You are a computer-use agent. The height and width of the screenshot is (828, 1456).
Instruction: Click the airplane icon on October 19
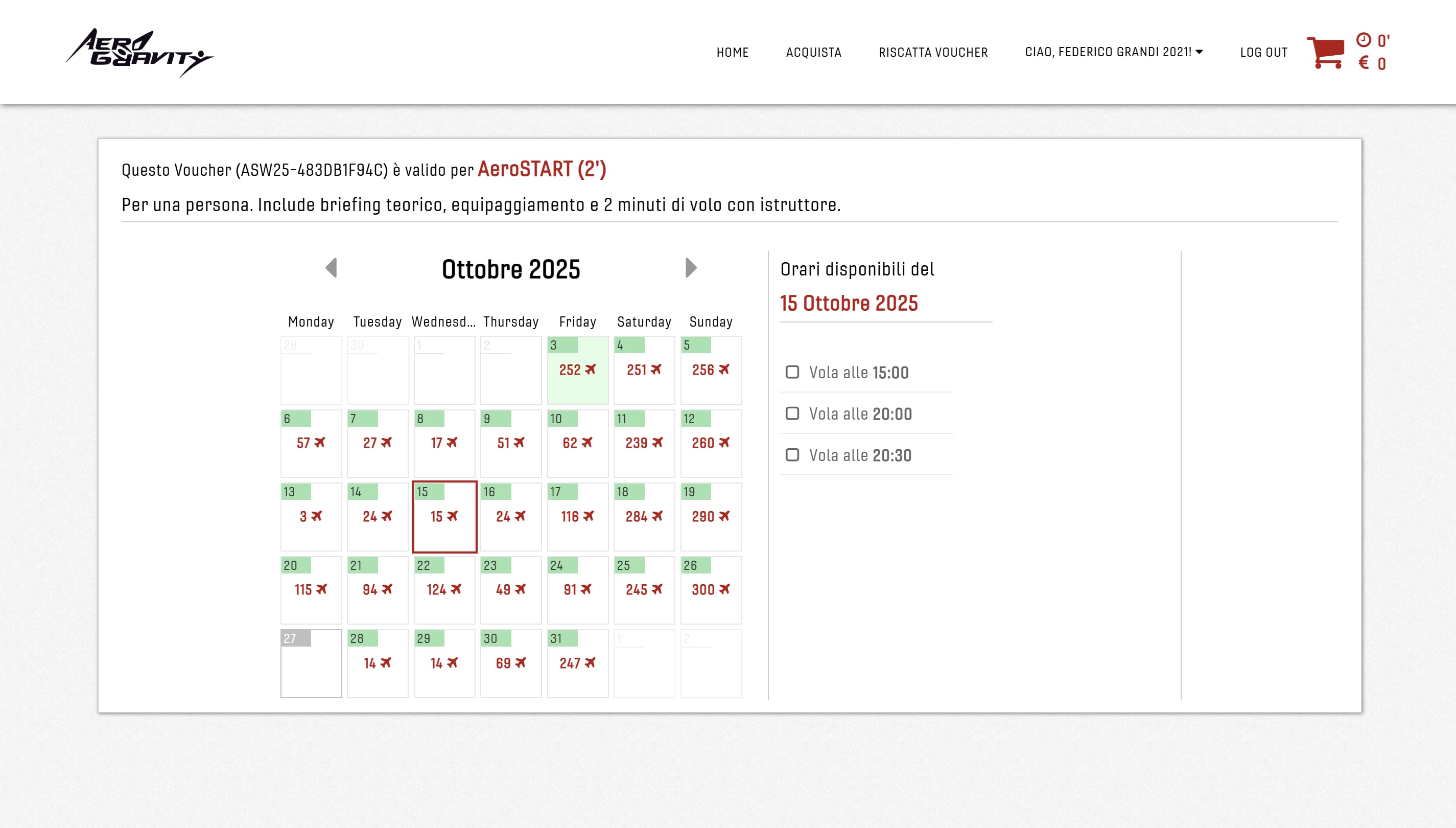click(x=724, y=516)
